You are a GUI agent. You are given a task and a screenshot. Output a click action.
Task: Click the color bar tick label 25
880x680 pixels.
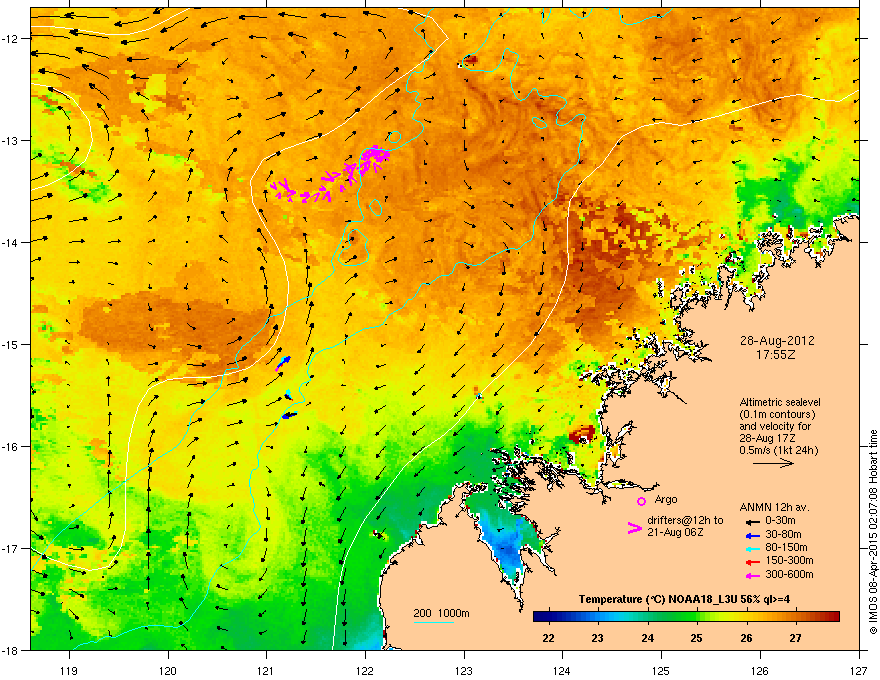click(x=696, y=638)
